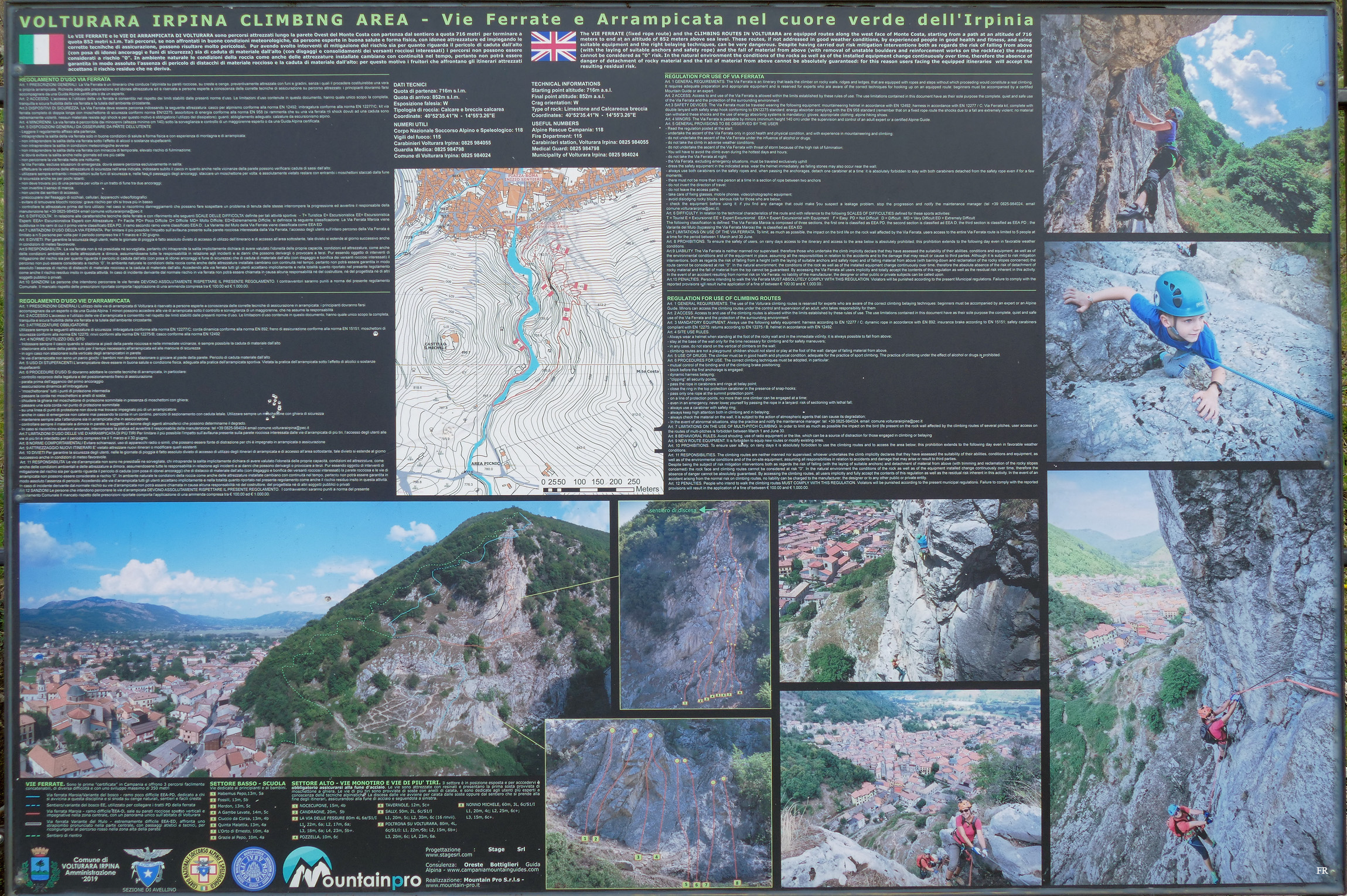Click the number marker beside A Gambe Levate

[213, 813]
